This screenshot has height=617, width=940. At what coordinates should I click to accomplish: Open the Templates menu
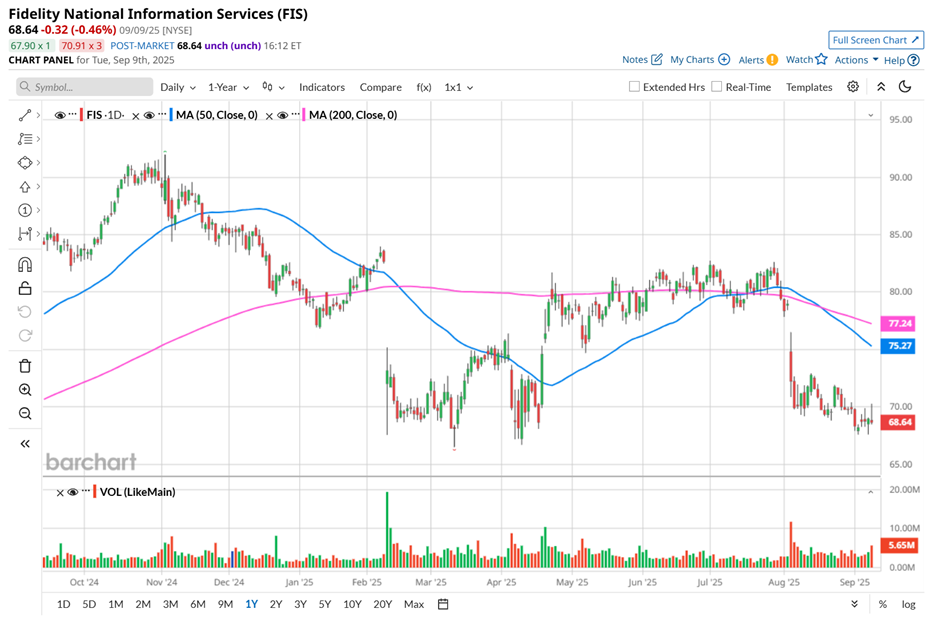[809, 87]
